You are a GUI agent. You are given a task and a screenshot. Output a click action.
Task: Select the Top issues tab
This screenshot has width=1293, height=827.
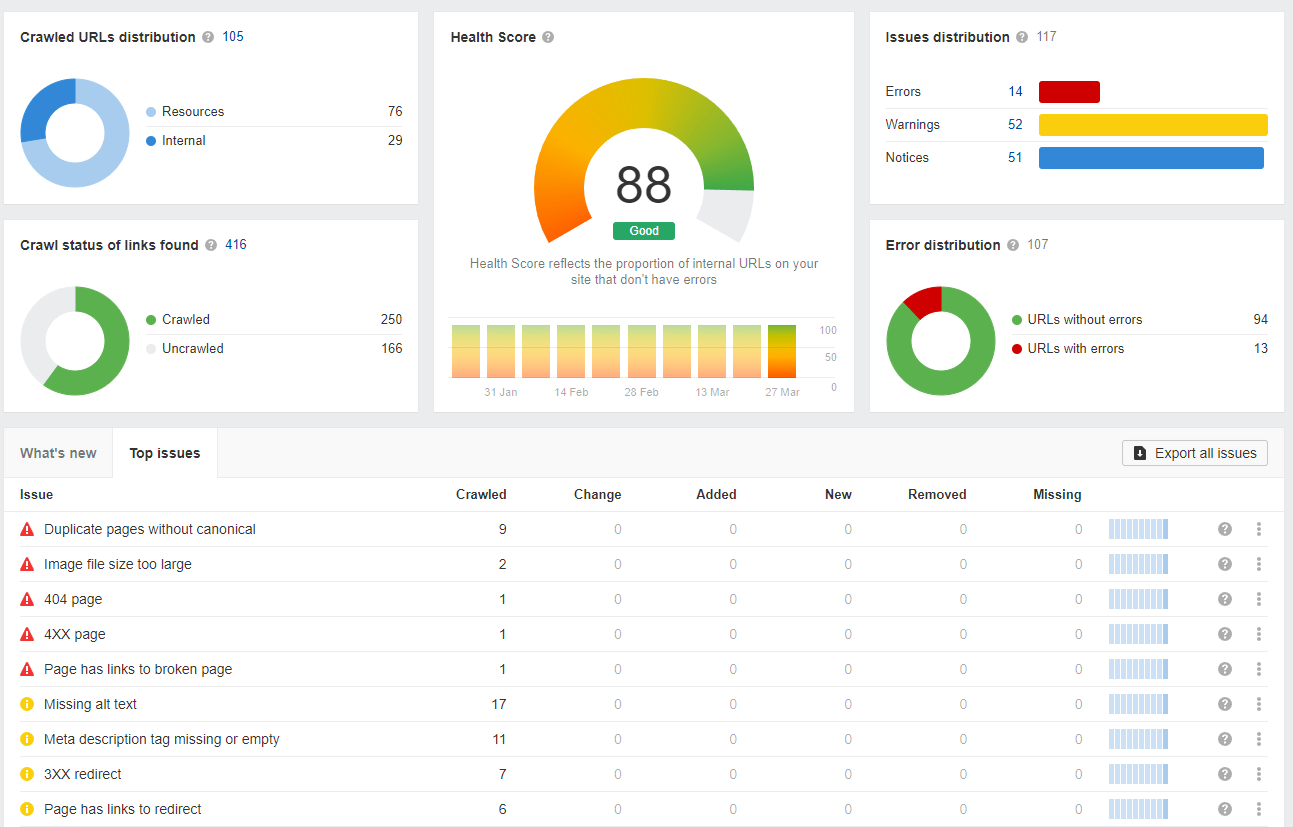pyautogui.click(x=165, y=453)
